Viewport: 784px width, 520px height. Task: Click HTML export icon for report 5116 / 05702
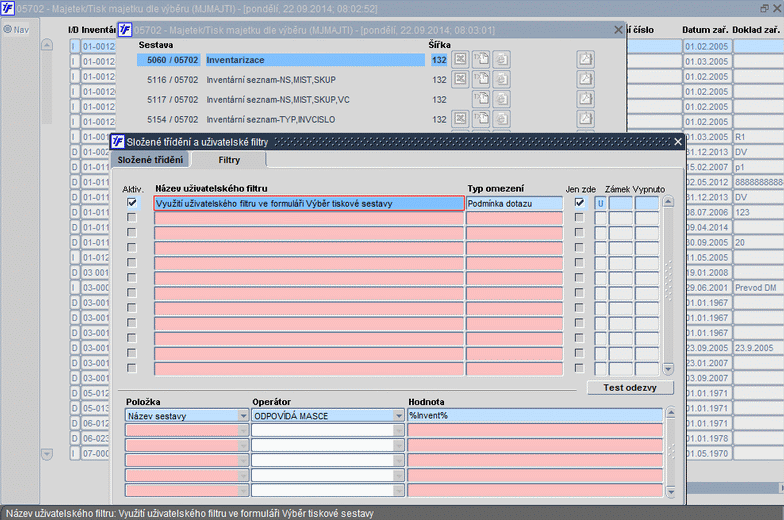tap(502, 79)
